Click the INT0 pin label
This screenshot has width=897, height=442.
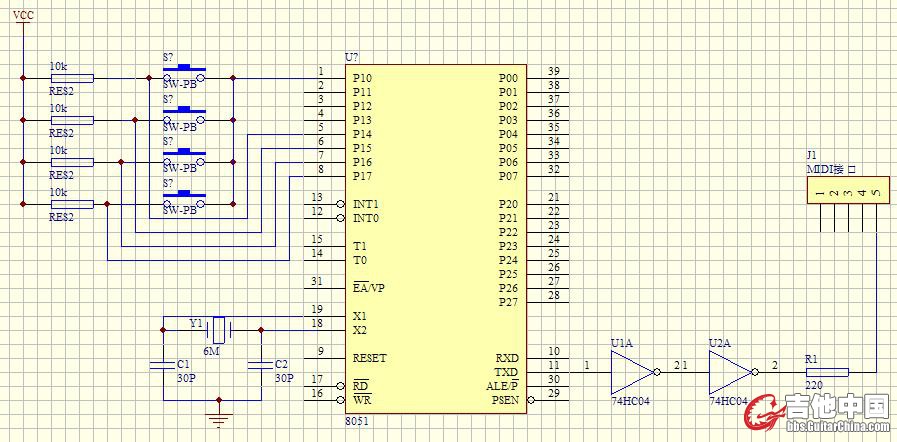pyautogui.click(x=366, y=218)
